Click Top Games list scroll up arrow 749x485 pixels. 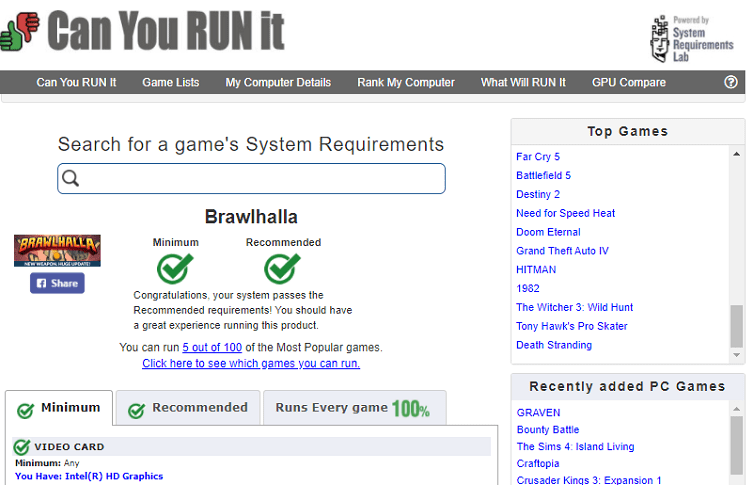click(736, 154)
